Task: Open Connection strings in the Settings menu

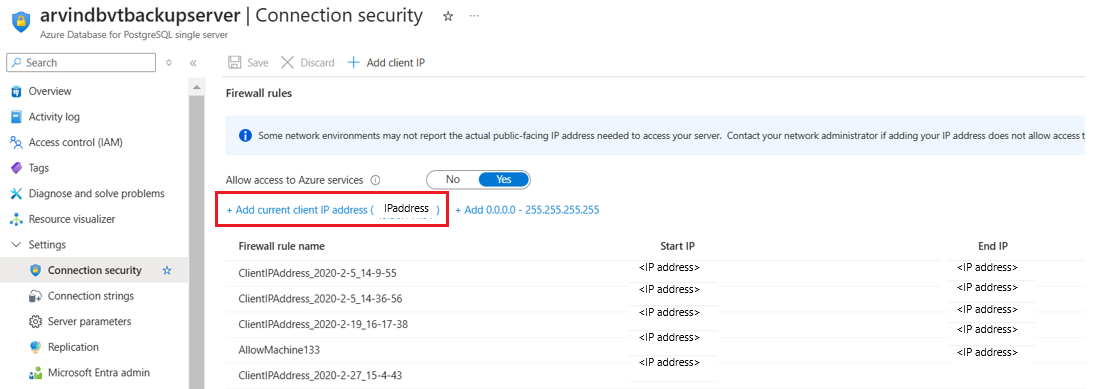Action: (x=91, y=295)
